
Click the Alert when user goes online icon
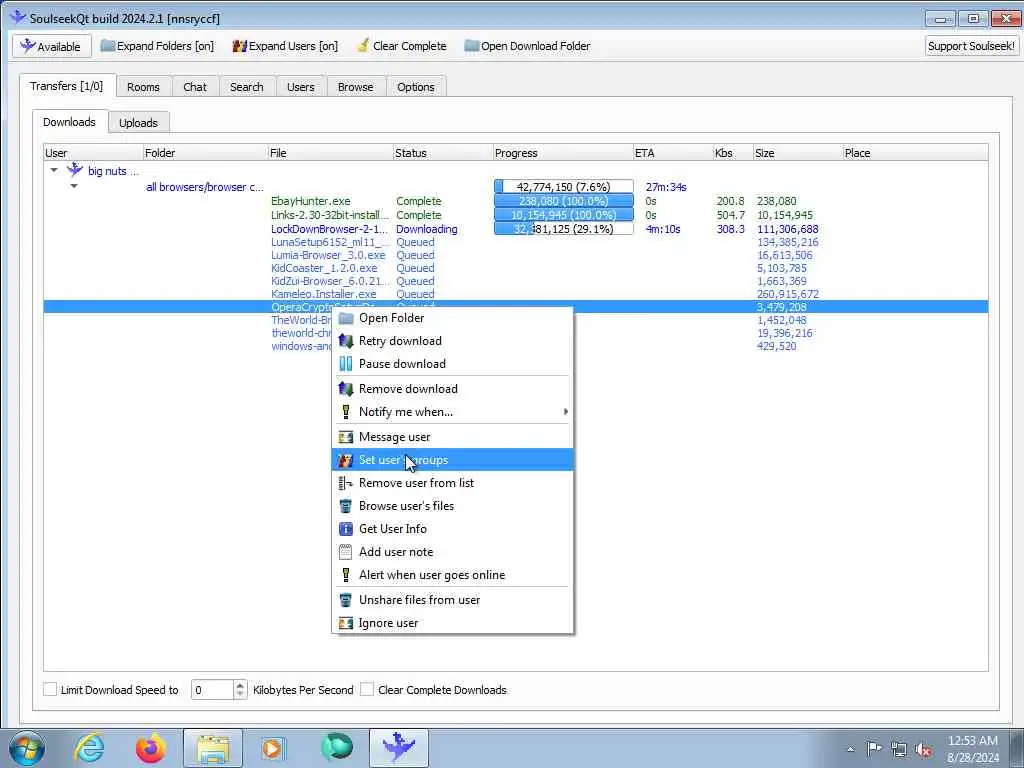coord(345,575)
